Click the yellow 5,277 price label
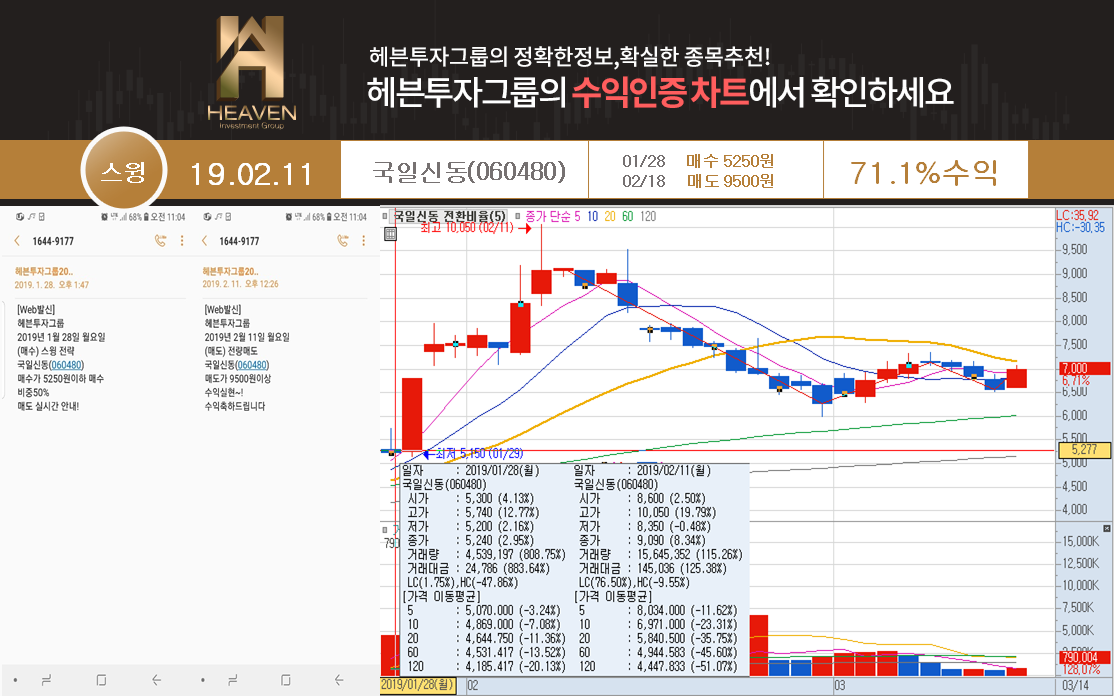This screenshot has height=696, width=1114. point(1083,450)
